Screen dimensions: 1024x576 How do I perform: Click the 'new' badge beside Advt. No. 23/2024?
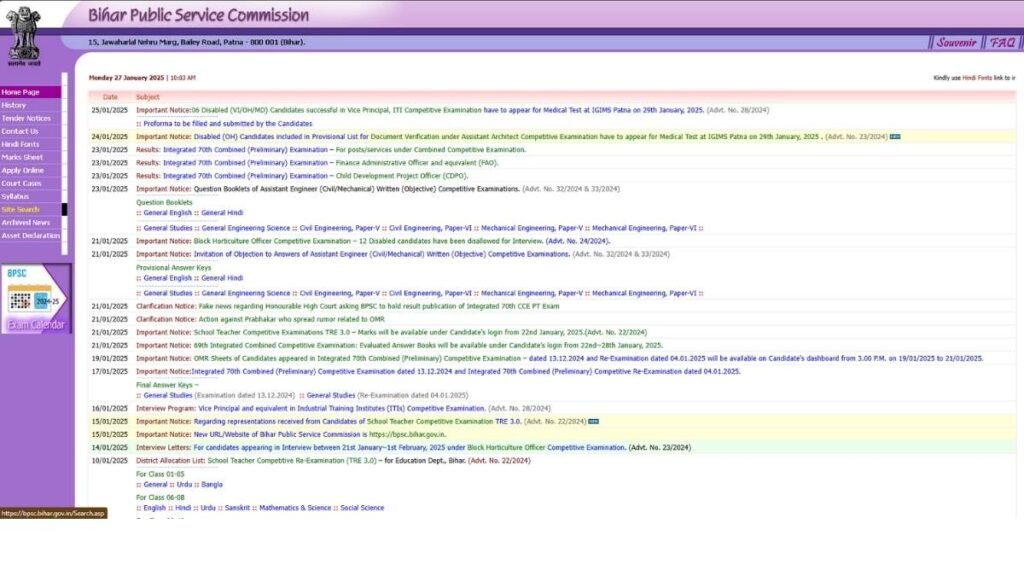click(894, 136)
